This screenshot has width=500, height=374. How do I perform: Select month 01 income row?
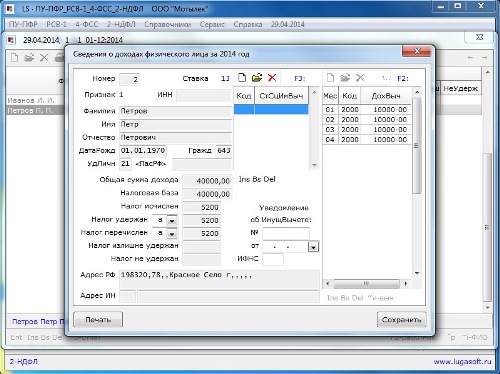tap(367, 109)
